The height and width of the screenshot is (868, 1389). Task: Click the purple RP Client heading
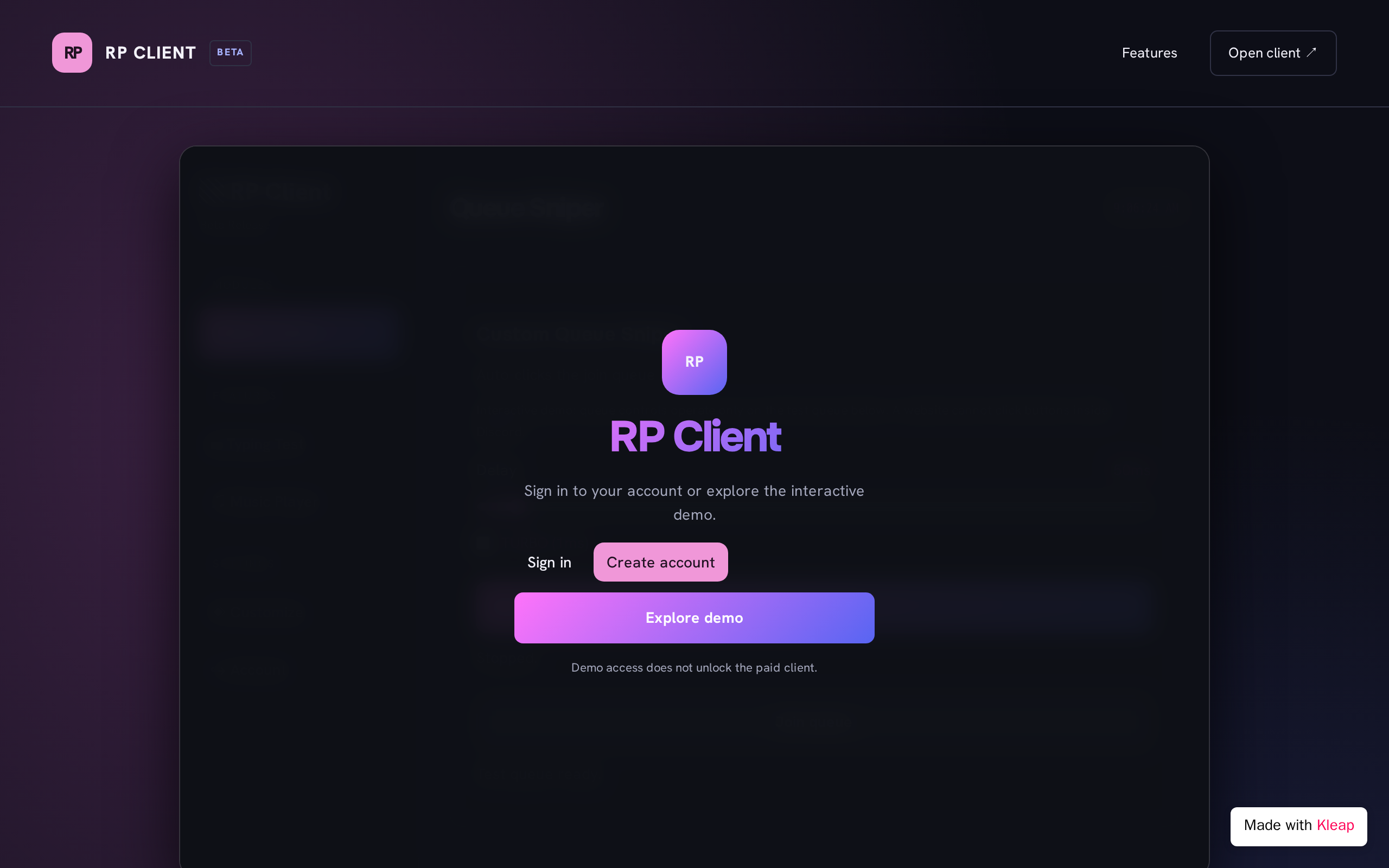click(694, 437)
